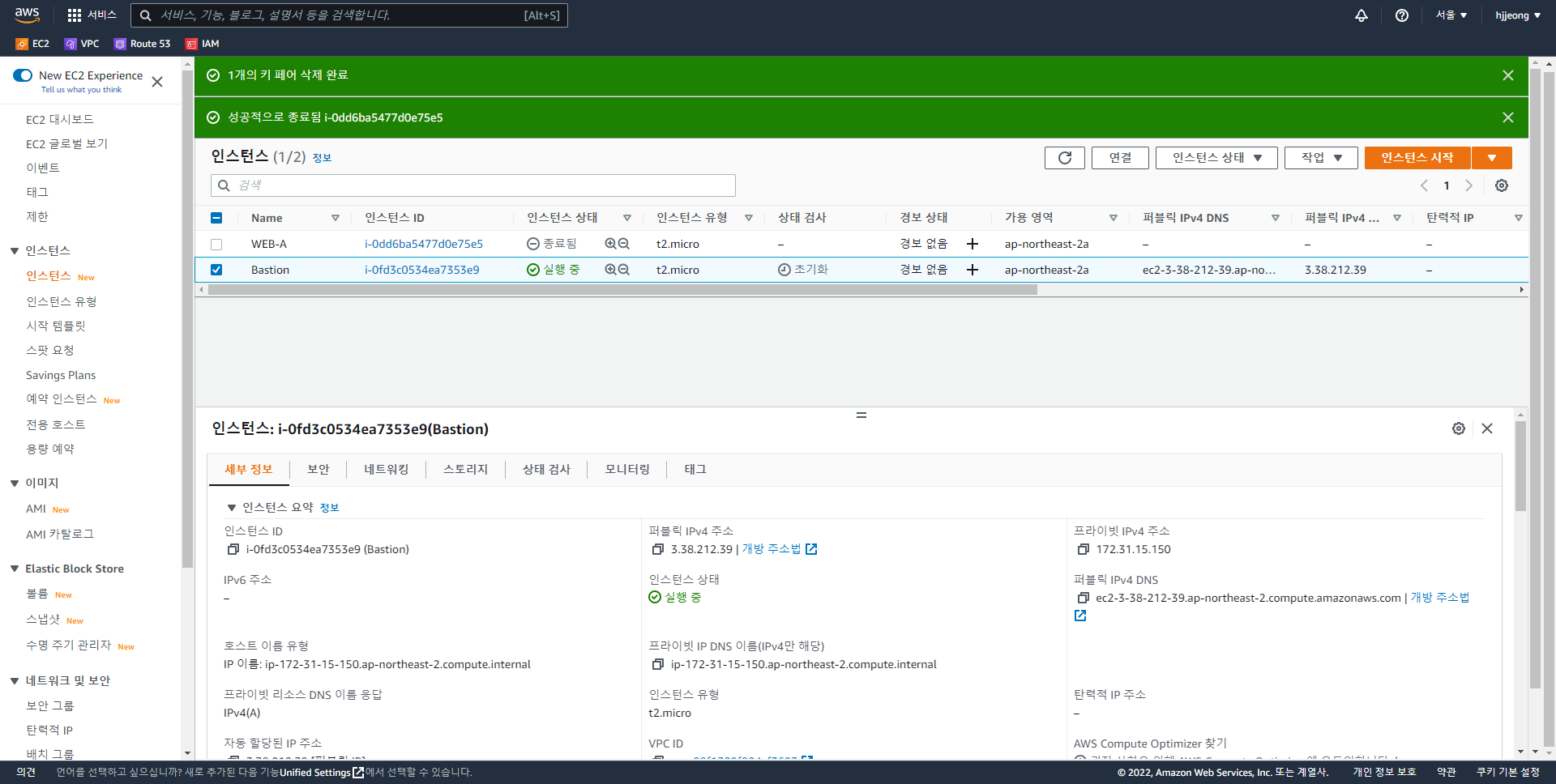Open the instance state dropdown
The image size is (1556, 784).
(1216, 158)
